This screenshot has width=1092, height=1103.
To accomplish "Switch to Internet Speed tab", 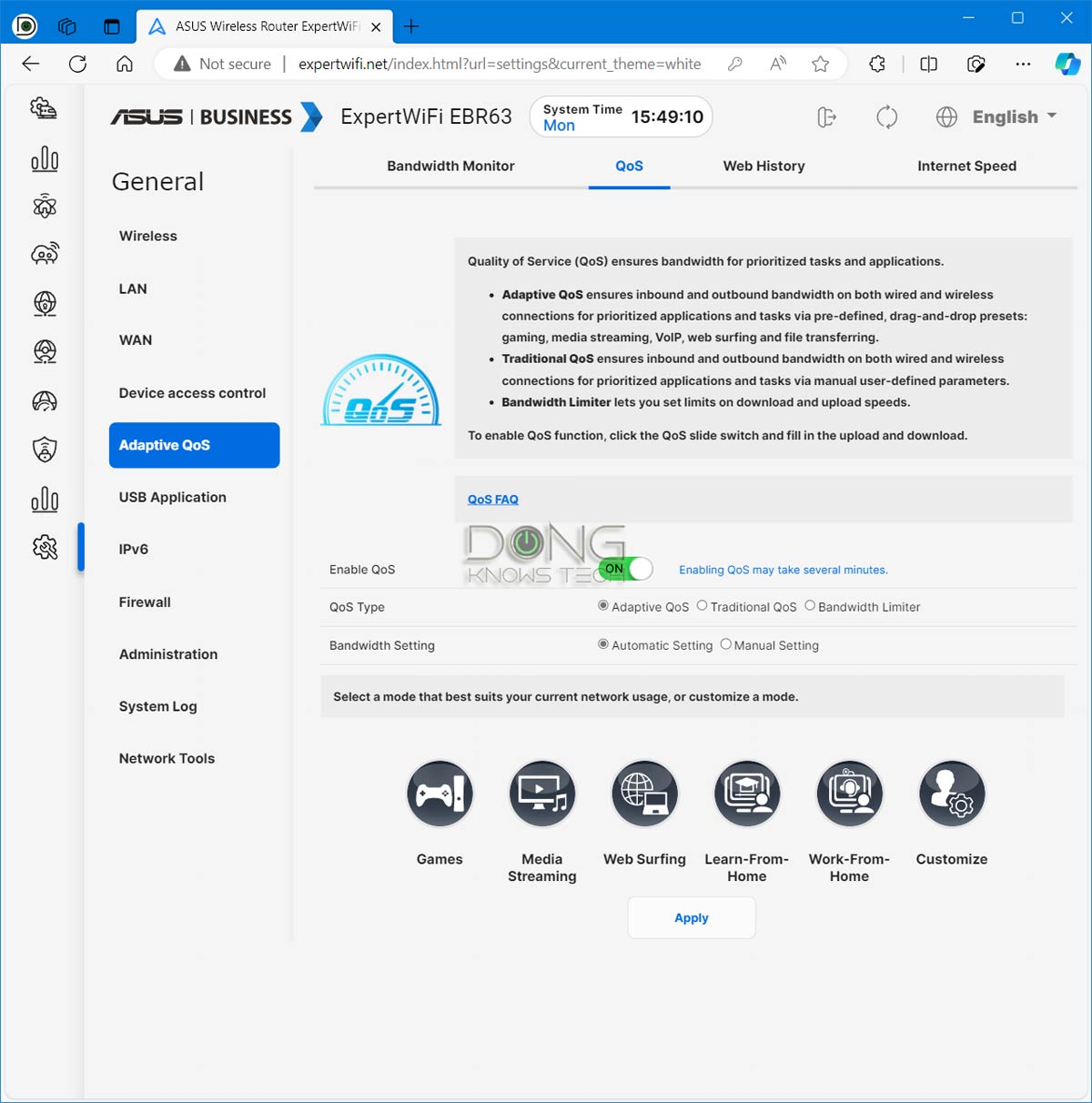I will point(966,166).
